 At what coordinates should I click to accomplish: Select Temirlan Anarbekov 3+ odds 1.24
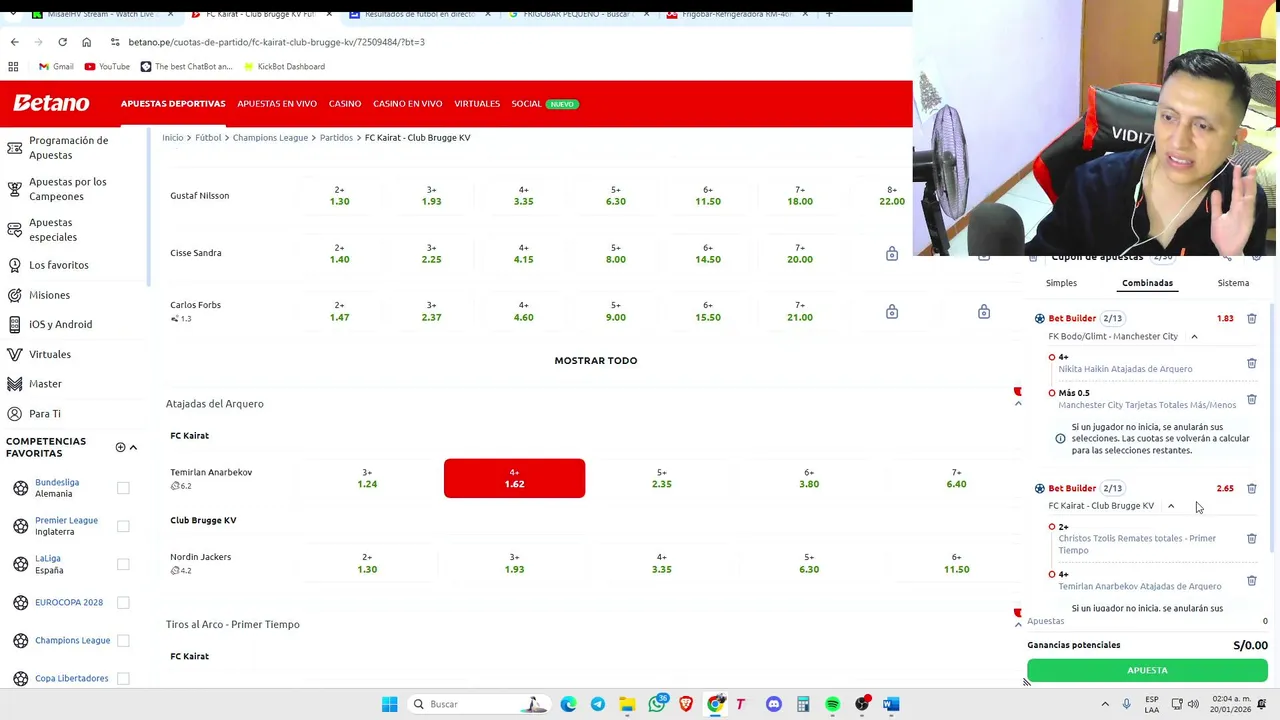(367, 478)
